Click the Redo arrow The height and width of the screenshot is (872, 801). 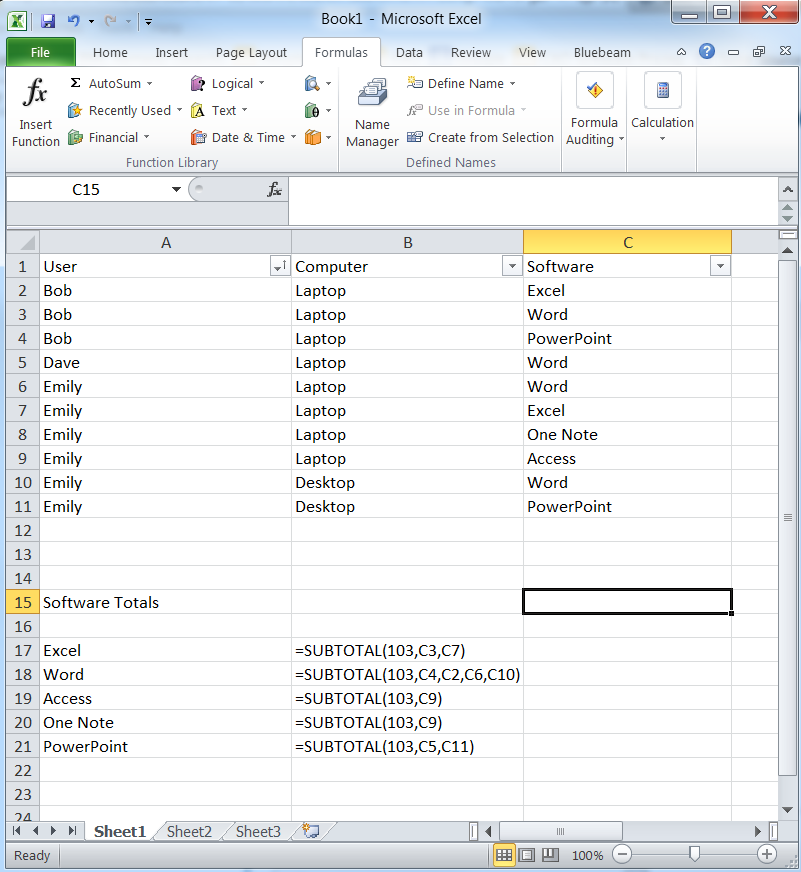111,21
